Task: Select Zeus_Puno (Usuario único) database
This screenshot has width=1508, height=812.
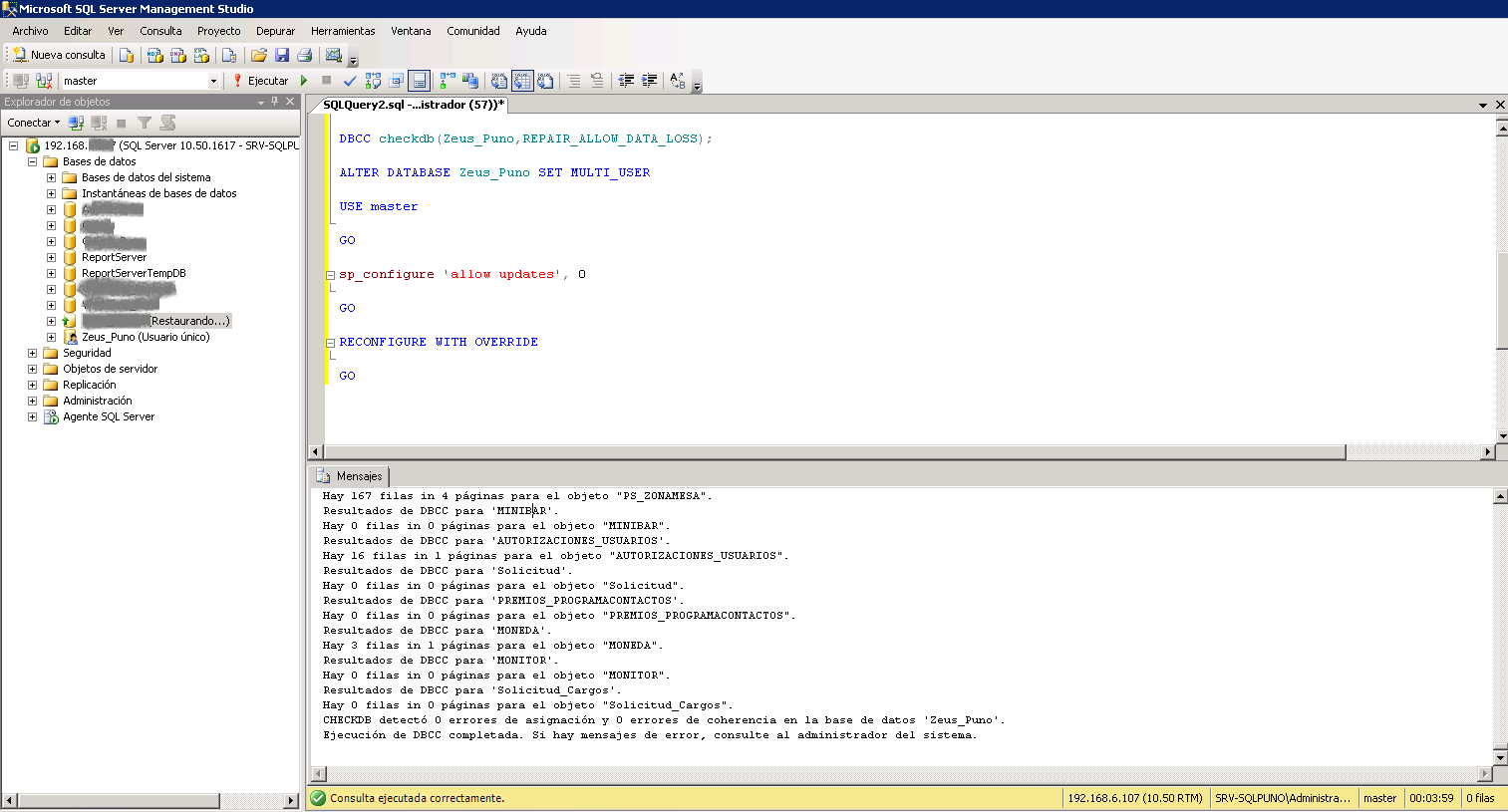Action: pyautogui.click(x=146, y=337)
